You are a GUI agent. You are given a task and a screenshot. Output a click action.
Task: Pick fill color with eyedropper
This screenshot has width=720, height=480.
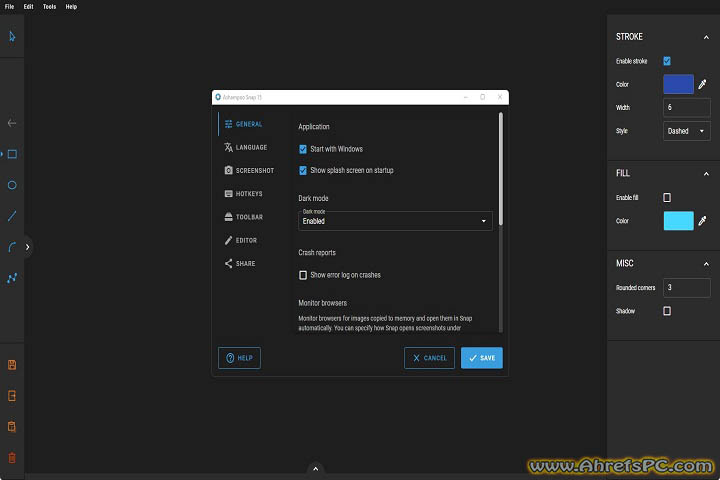click(702, 221)
